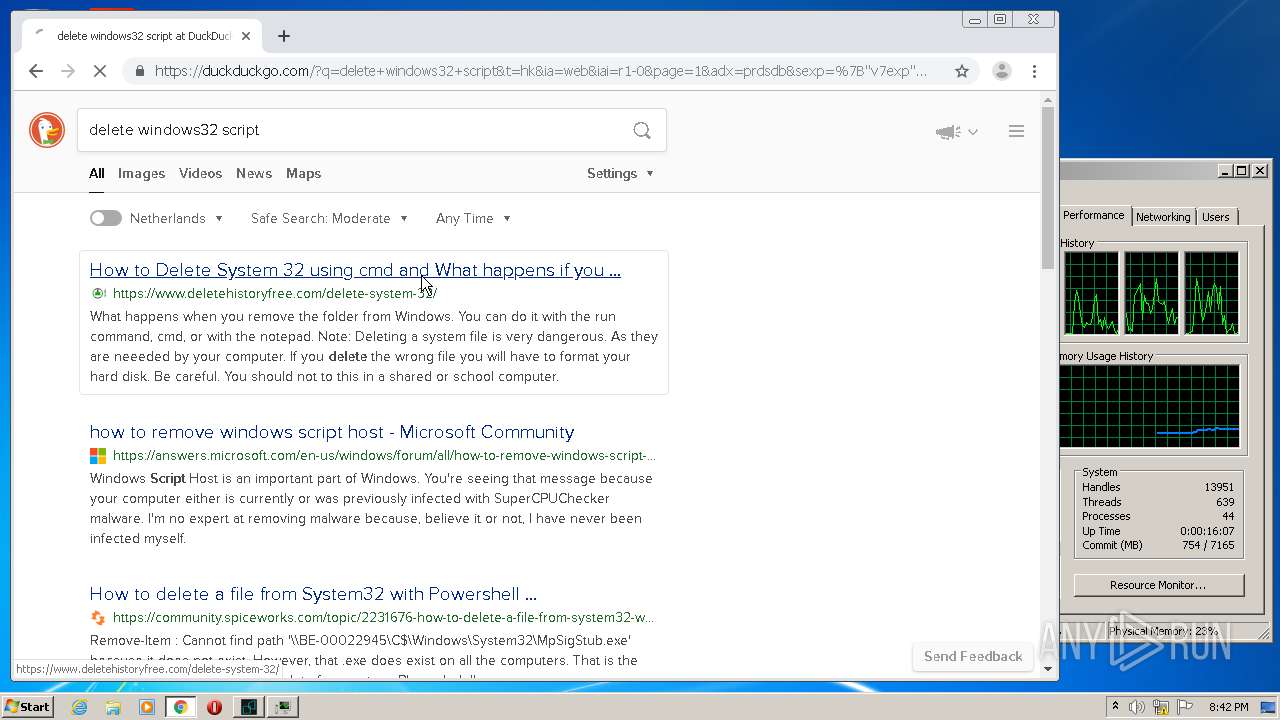This screenshot has height=720, width=1280.
Task: Click the volume speaker tray icon
Action: pyautogui.click(x=1137, y=707)
